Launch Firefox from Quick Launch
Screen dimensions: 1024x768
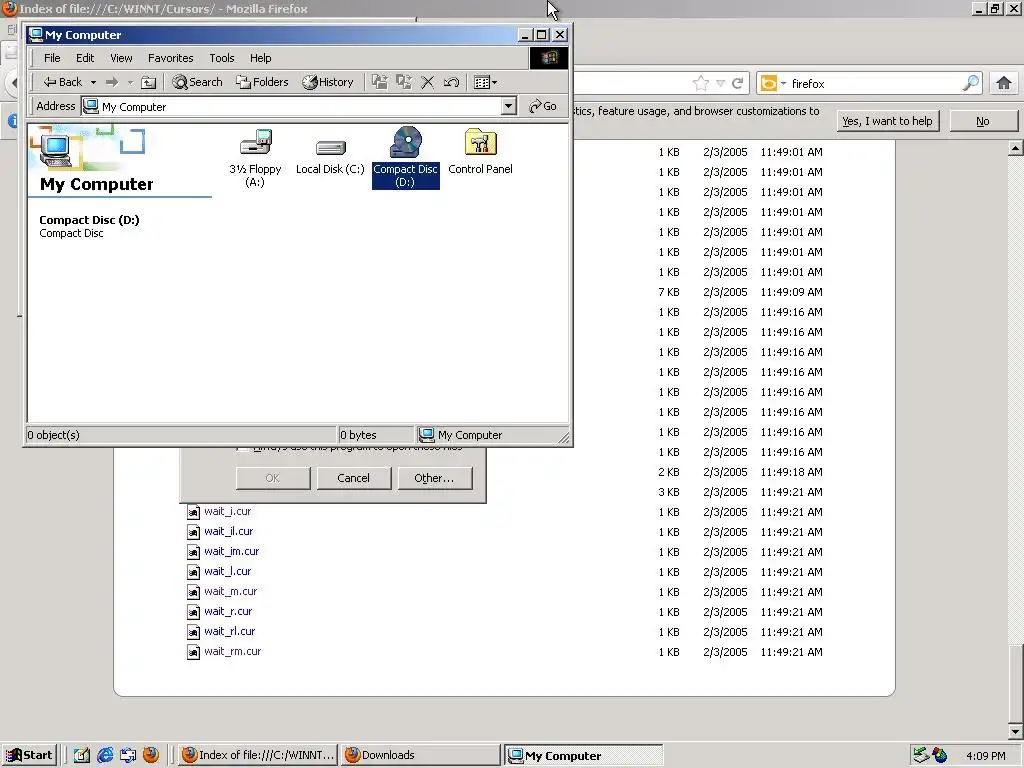(x=151, y=755)
